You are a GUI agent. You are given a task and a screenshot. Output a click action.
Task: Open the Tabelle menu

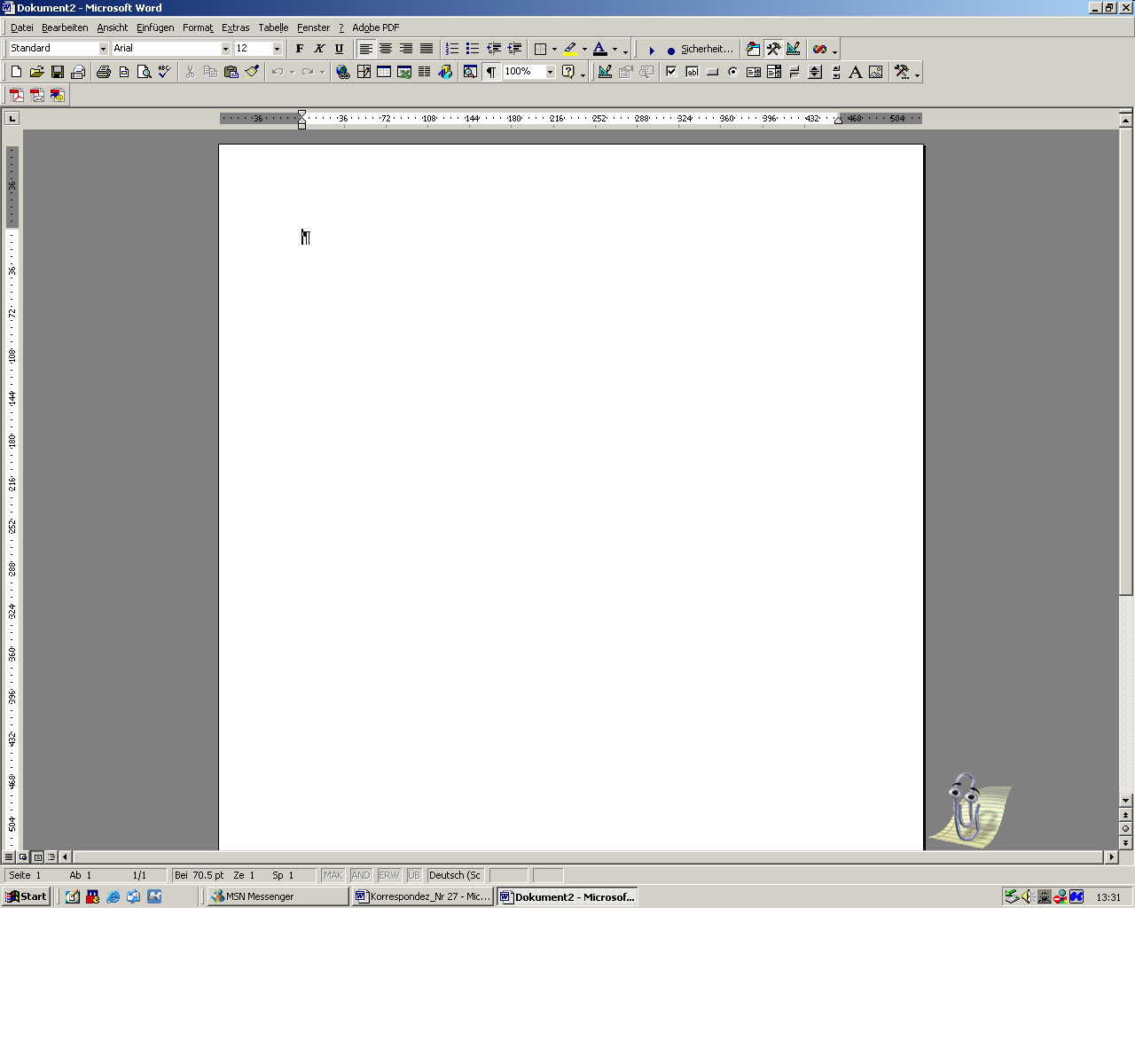pos(273,27)
